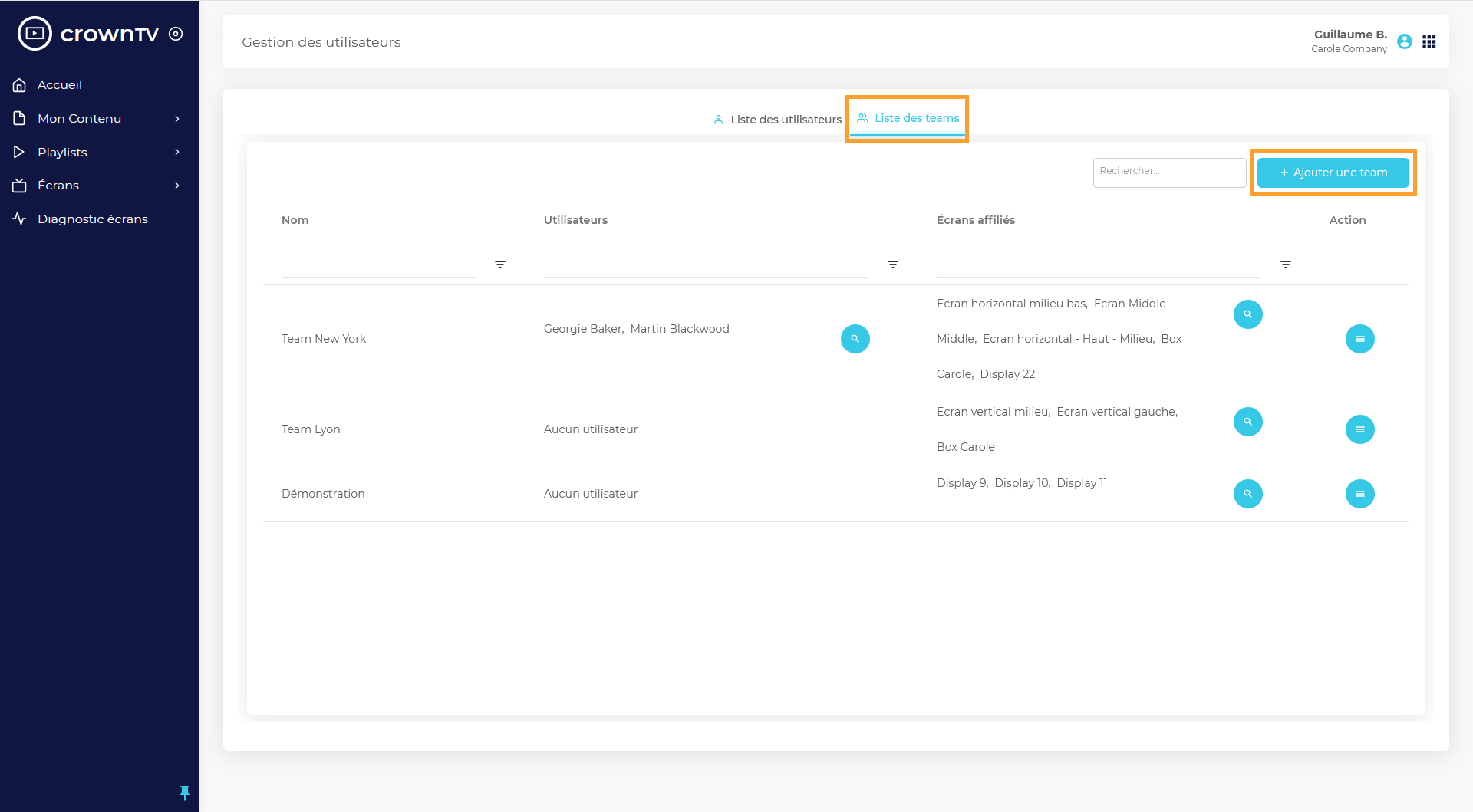Open the Utilisateurs column filter menu icon
Image resolution: width=1473 pixels, height=812 pixels.
point(893,265)
